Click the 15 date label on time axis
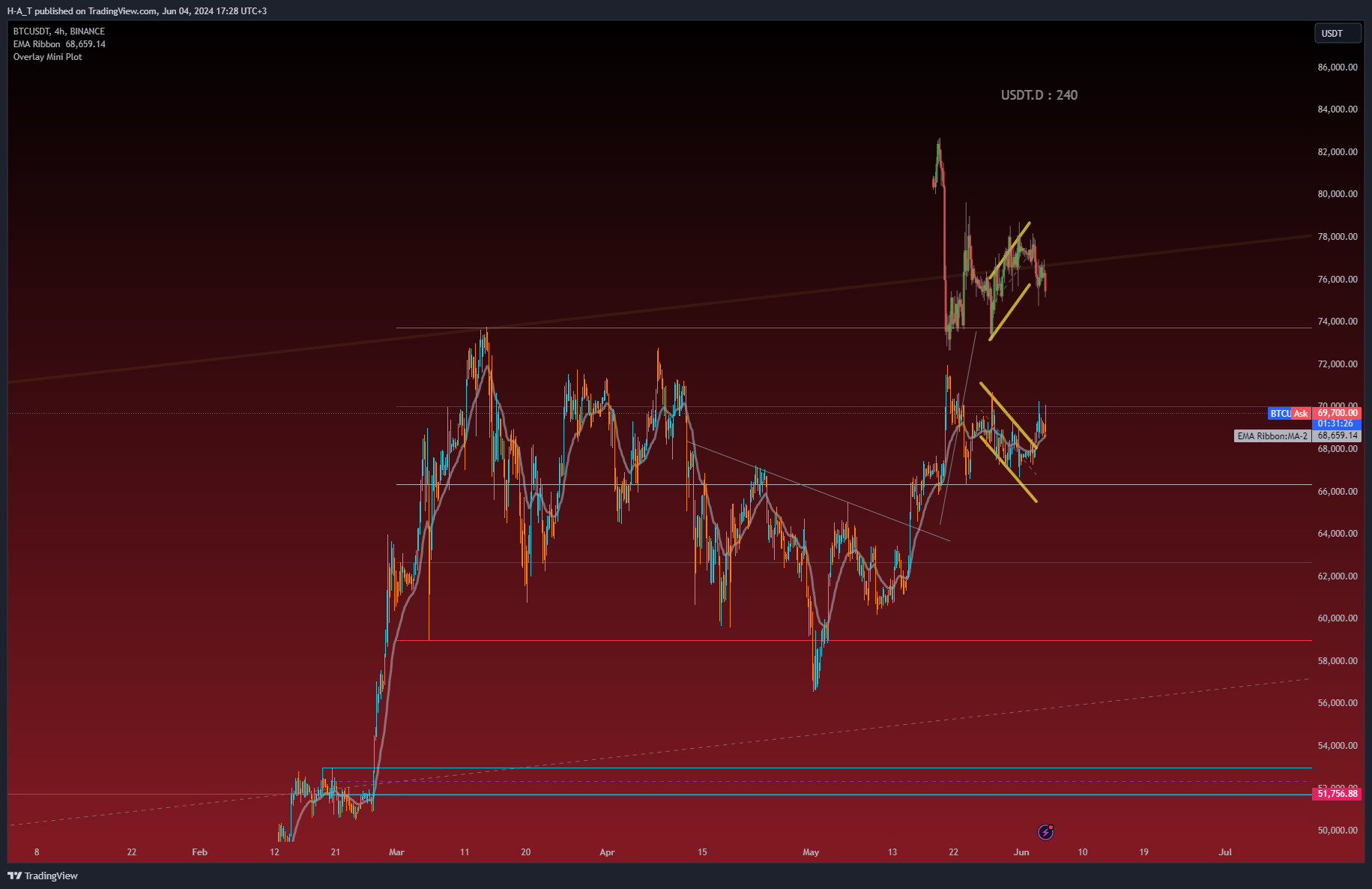1372x889 pixels. pyautogui.click(x=702, y=852)
